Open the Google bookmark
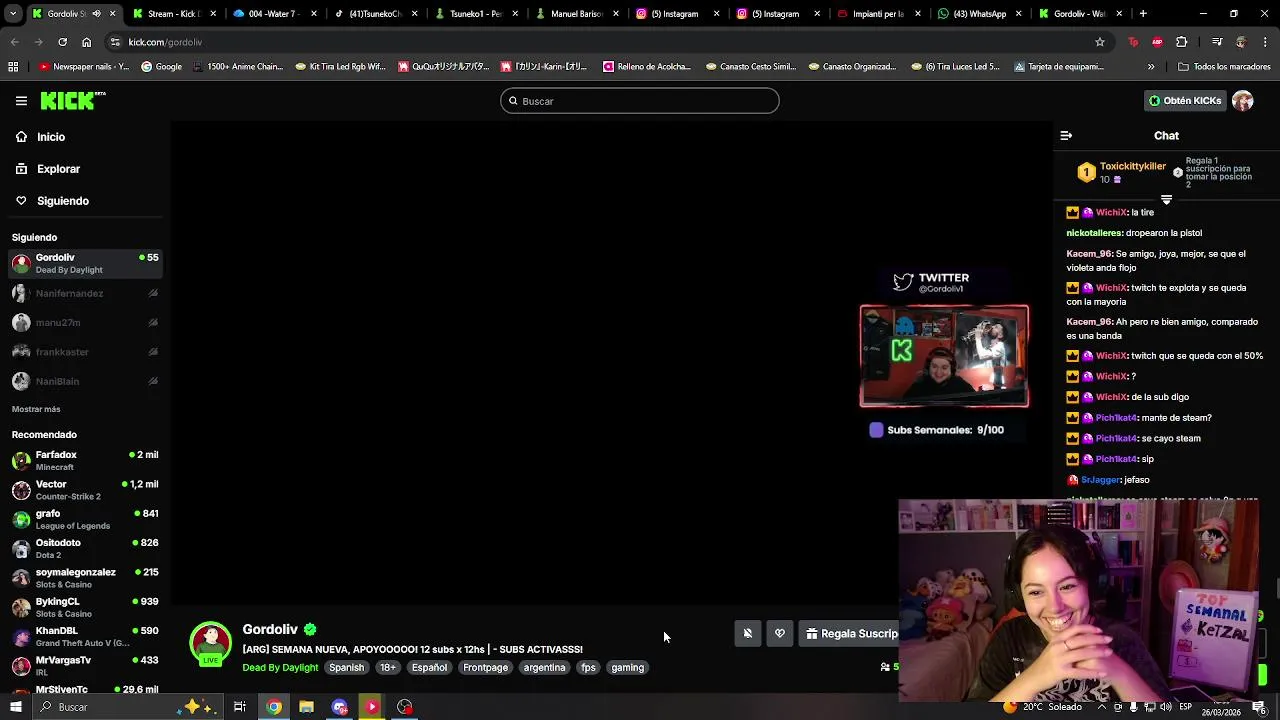Screen dimensions: 1280x720 [x=161, y=67]
